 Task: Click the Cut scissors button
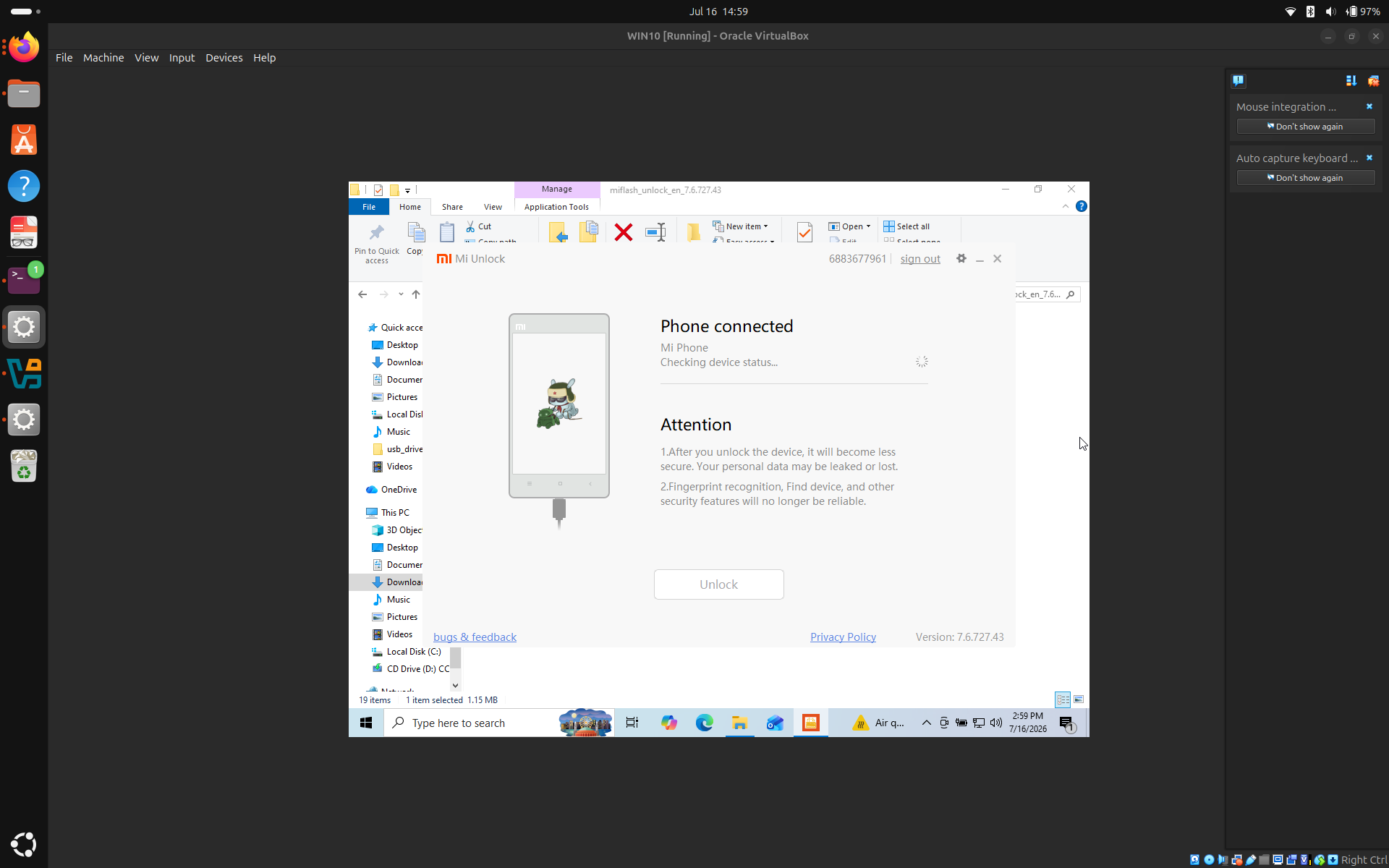tap(479, 226)
